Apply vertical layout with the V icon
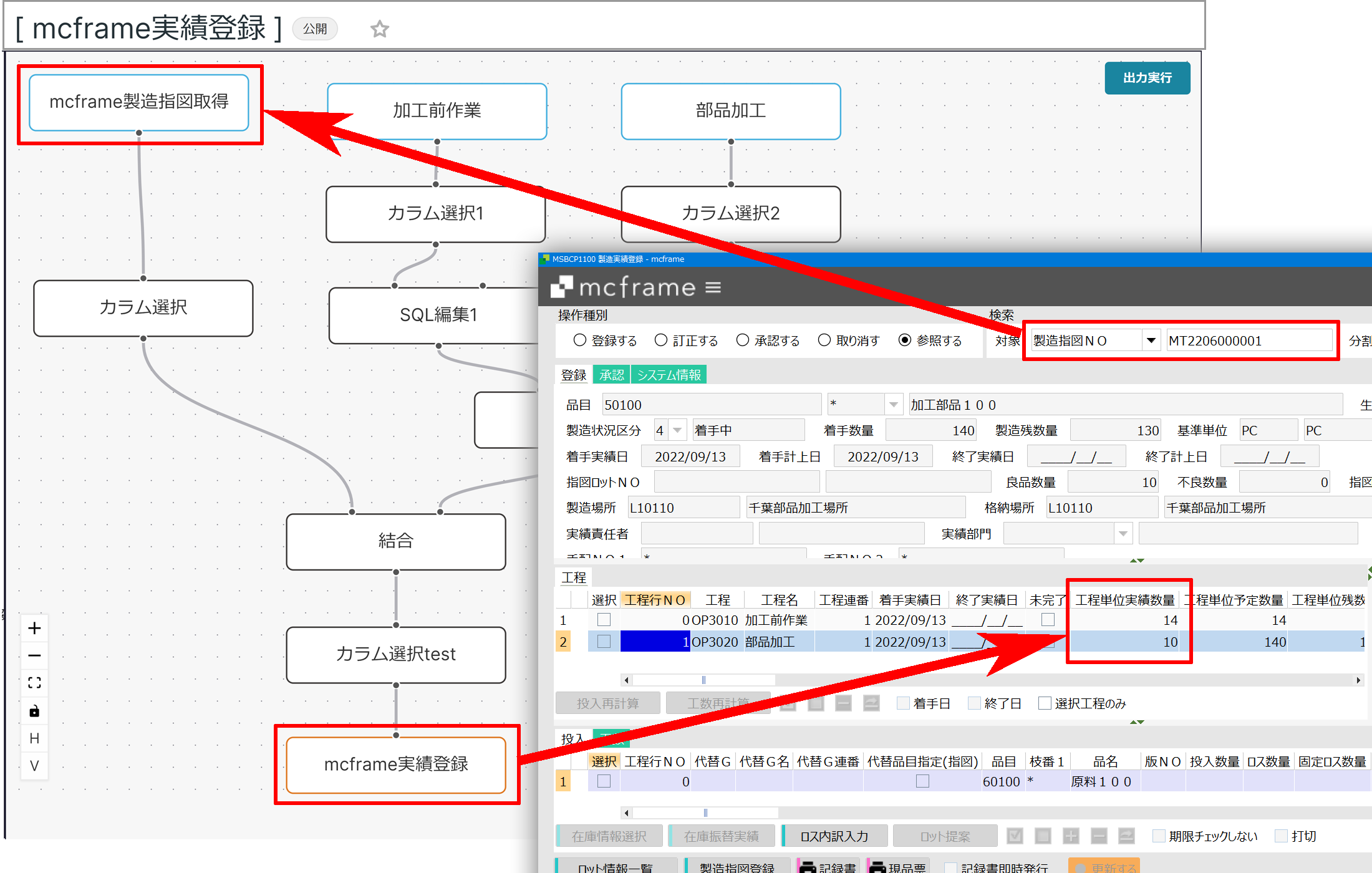The width and height of the screenshot is (1372, 873). [35, 766]
